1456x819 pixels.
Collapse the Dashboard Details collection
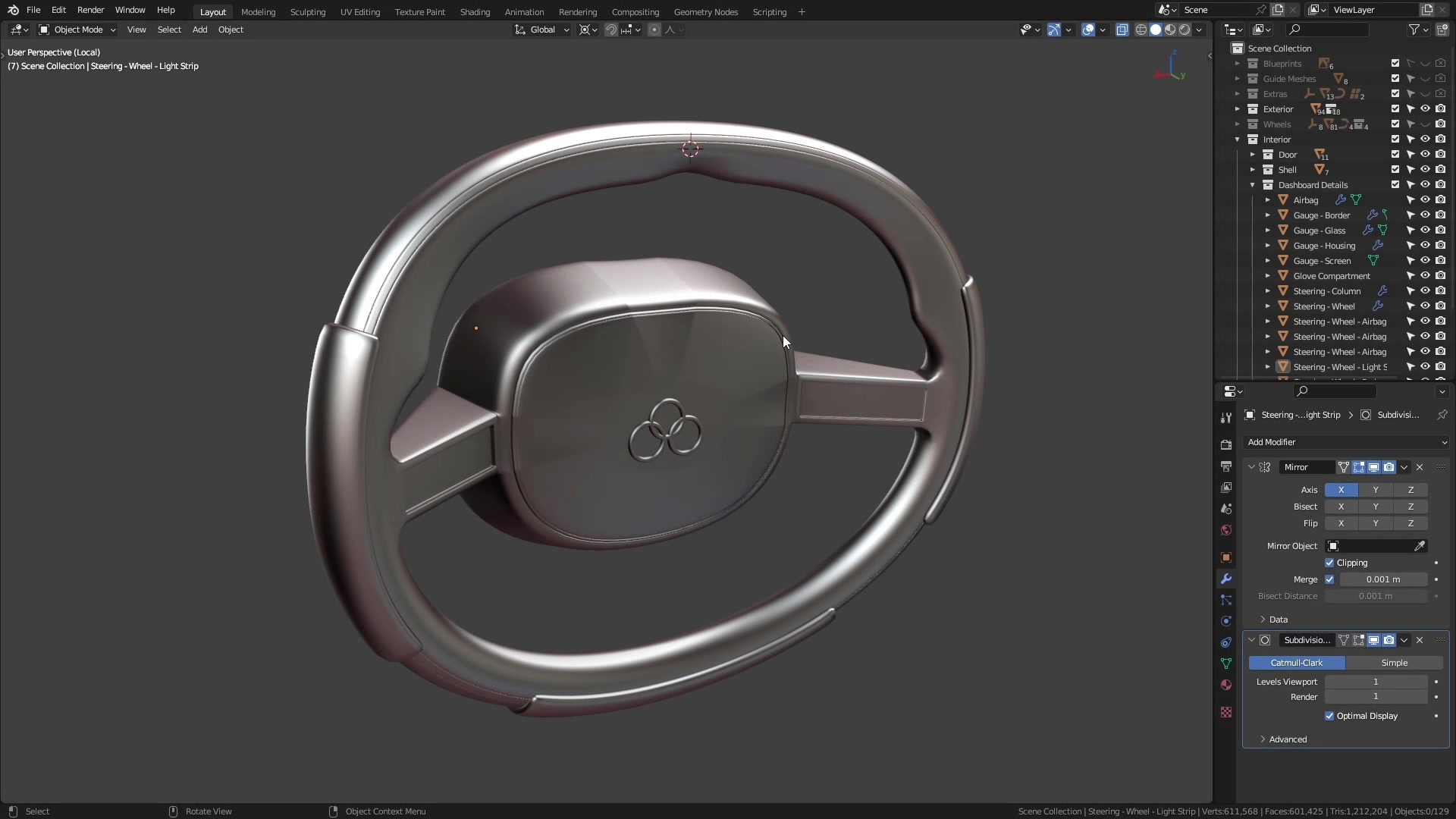click(1253, 185)
